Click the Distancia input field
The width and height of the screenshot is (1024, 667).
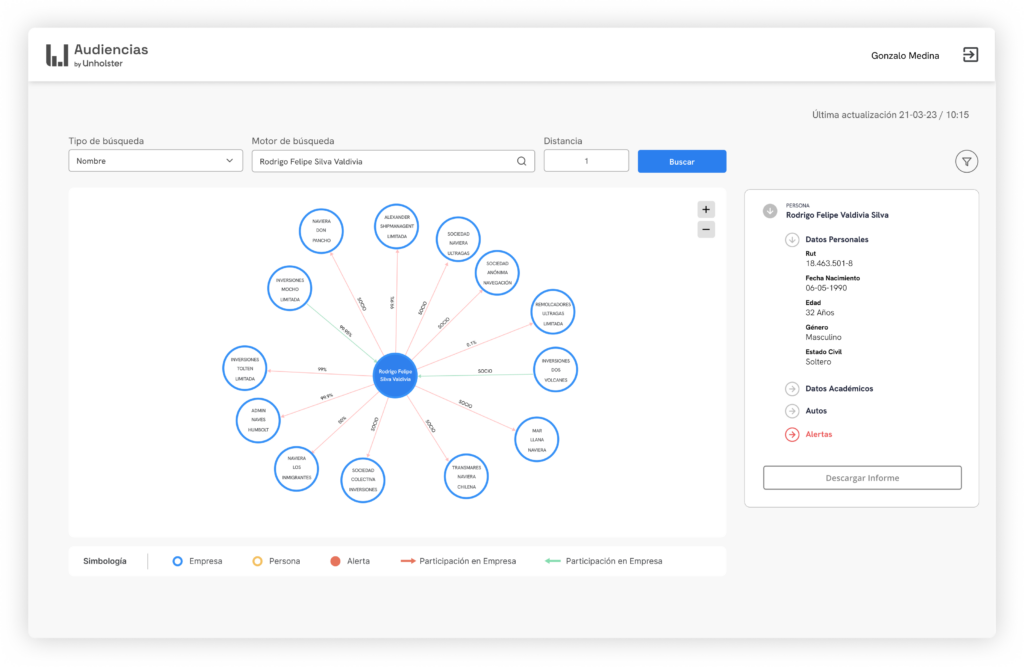(586, 161)
